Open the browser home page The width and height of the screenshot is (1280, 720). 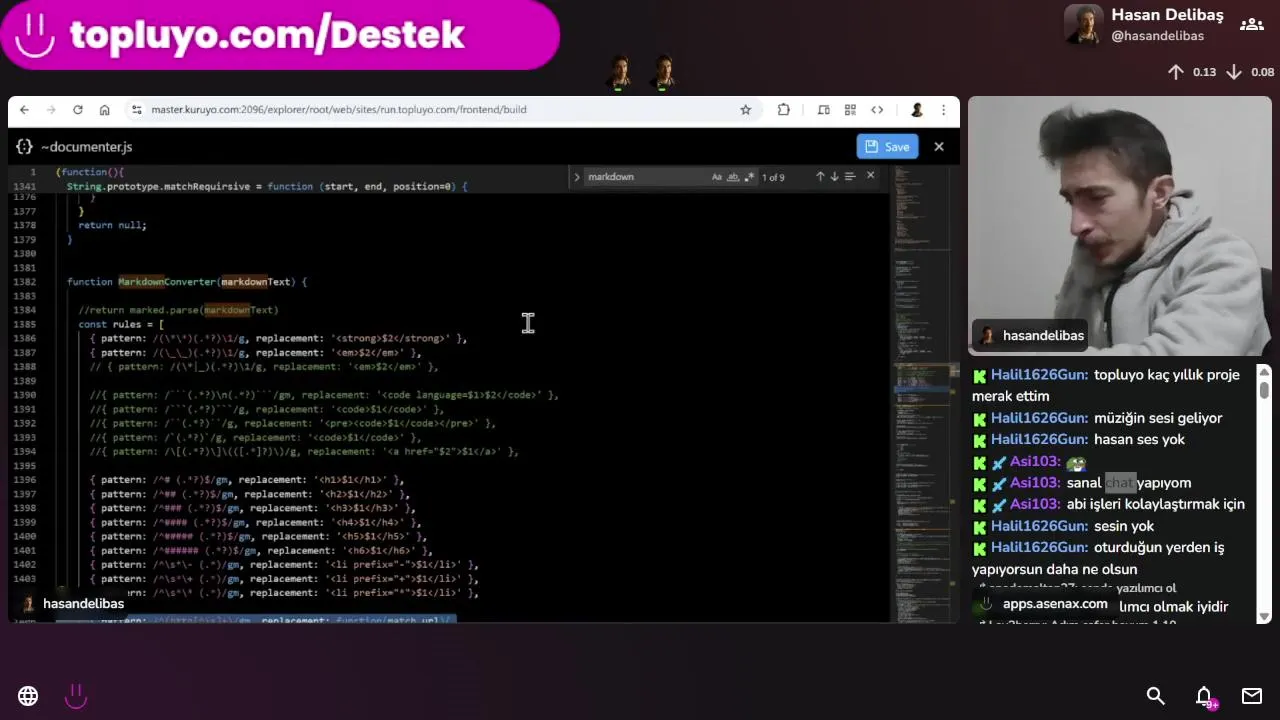coord(104,110)
